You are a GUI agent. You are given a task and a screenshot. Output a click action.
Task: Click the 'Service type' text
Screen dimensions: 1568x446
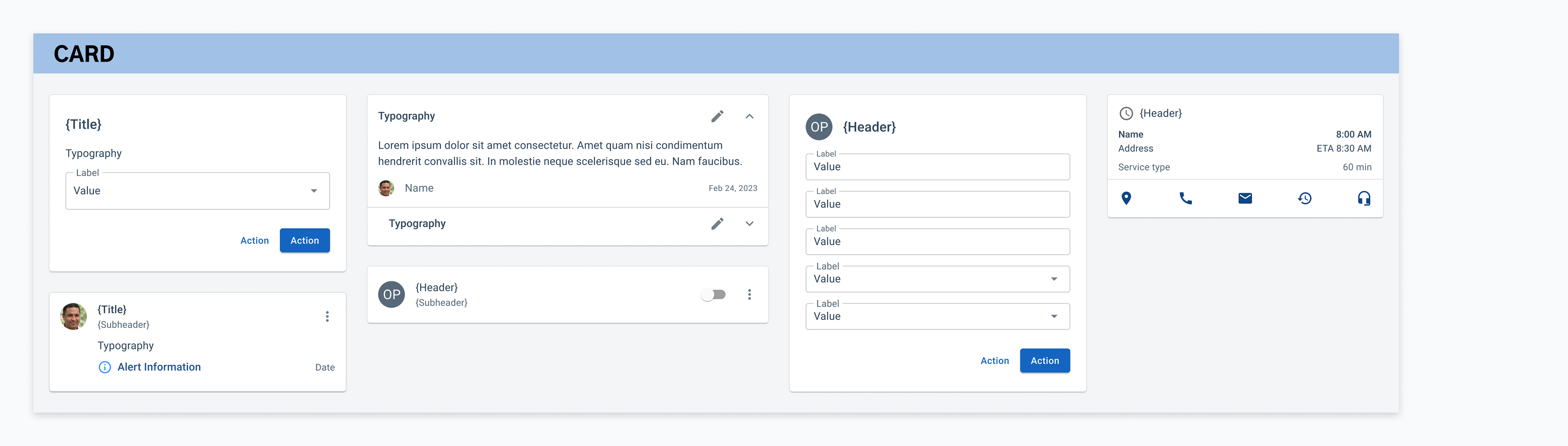tap(1144, 167)
